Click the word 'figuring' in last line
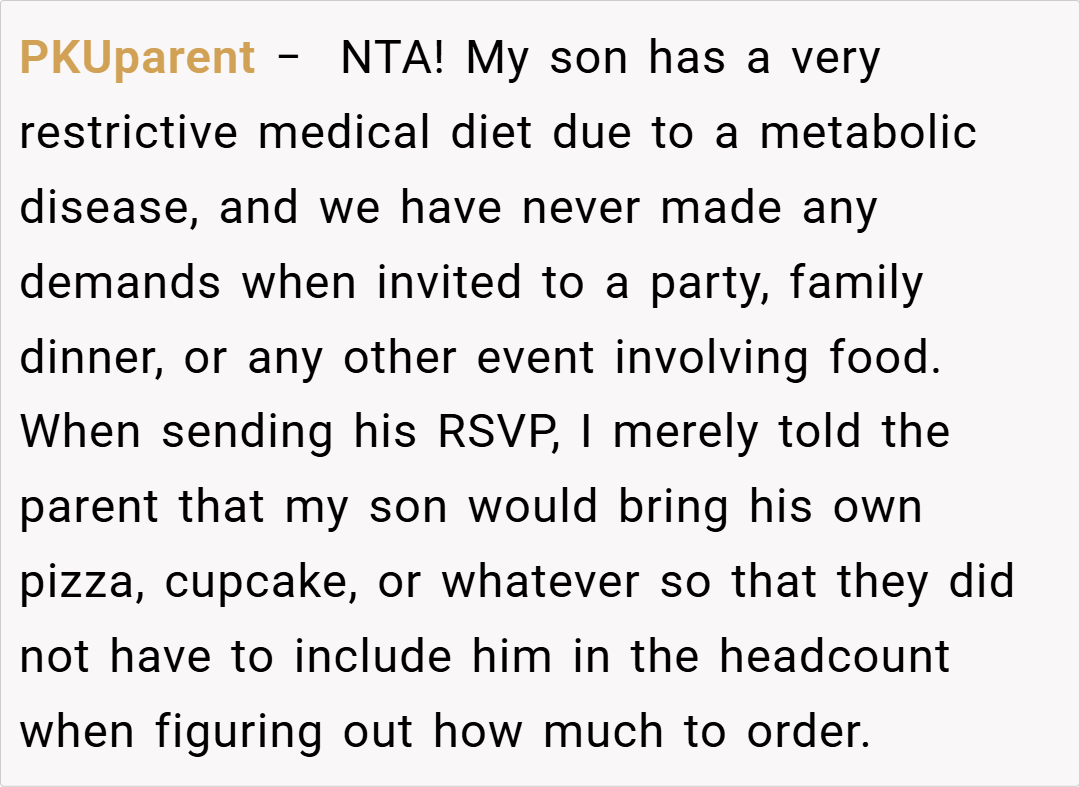 [x=238, y=732]
